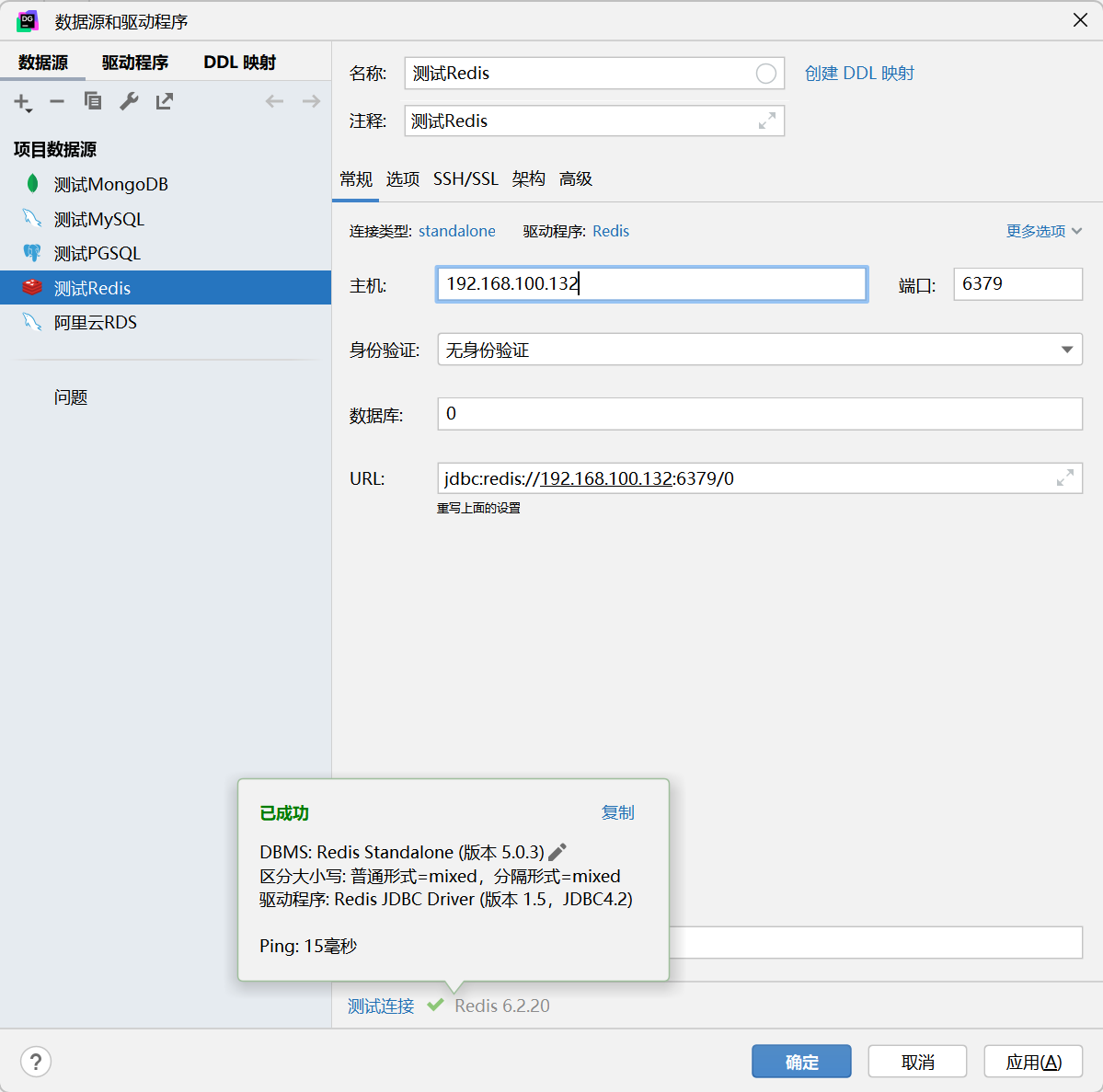Select 阿里云RDS data source
The height and width of the screenshot is (1092, 1103).
tap(166, 322)
